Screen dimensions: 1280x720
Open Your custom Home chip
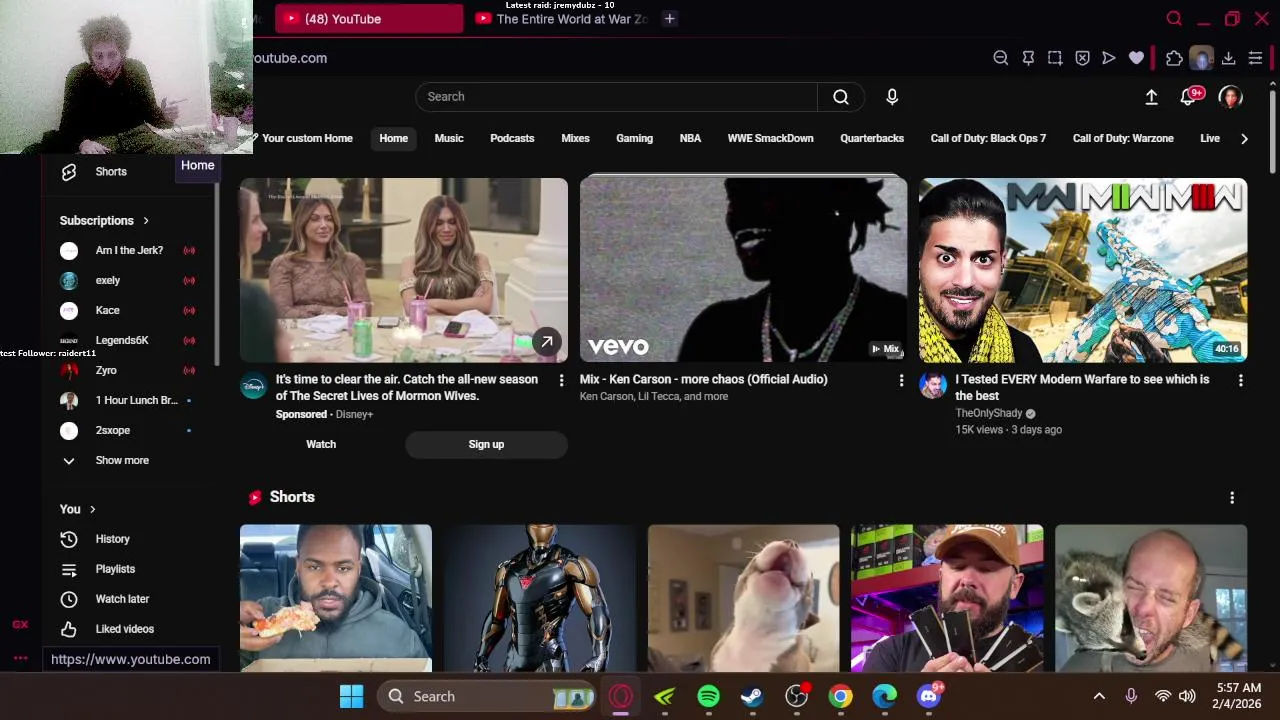tap(303, 138)
